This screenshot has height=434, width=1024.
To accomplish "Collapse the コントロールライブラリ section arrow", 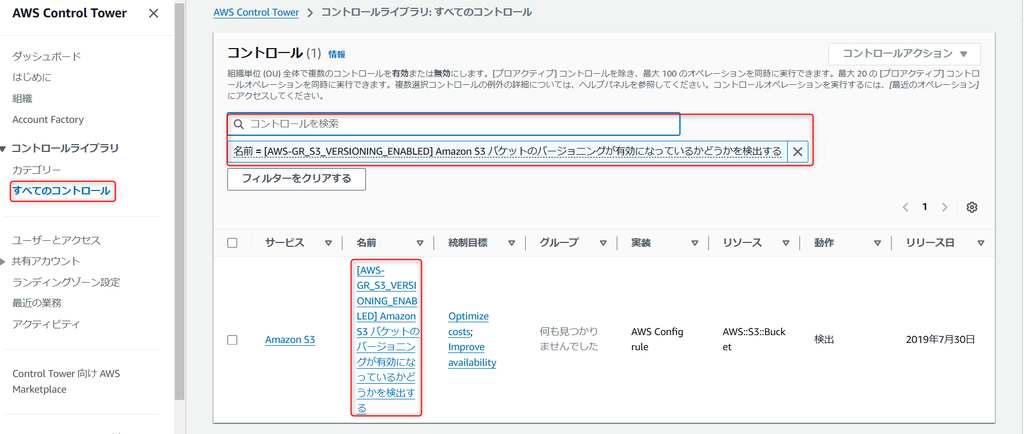I will point(4,149).
